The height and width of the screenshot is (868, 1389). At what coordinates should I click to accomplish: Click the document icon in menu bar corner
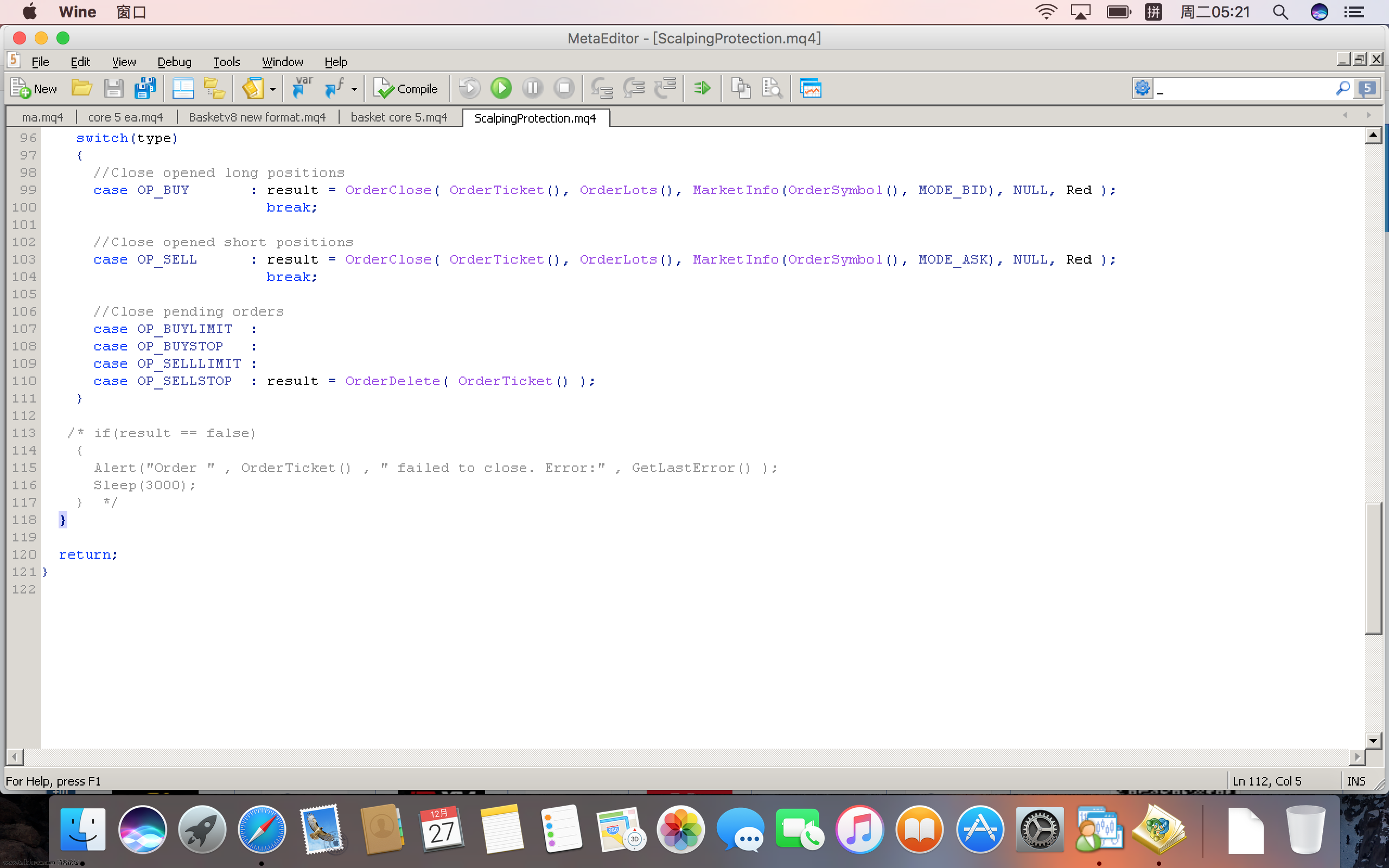click(14, 60)
